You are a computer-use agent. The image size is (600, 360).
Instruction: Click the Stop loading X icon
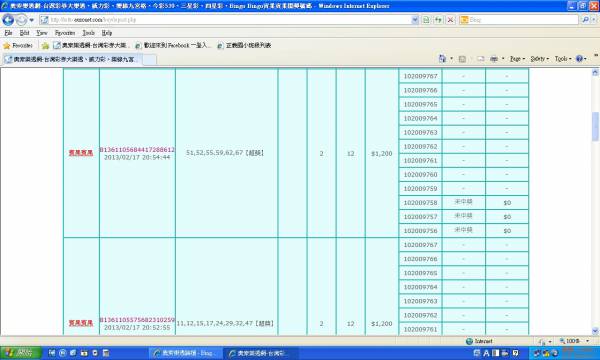coord(451,20)
